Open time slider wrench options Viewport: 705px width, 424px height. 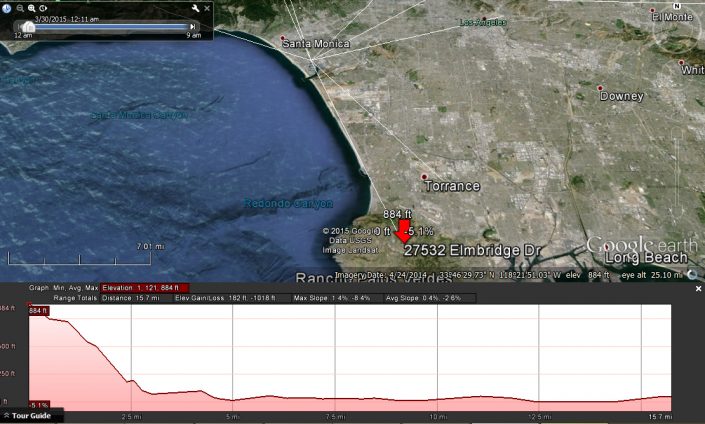pyautogui.click(x=195, y=8)
